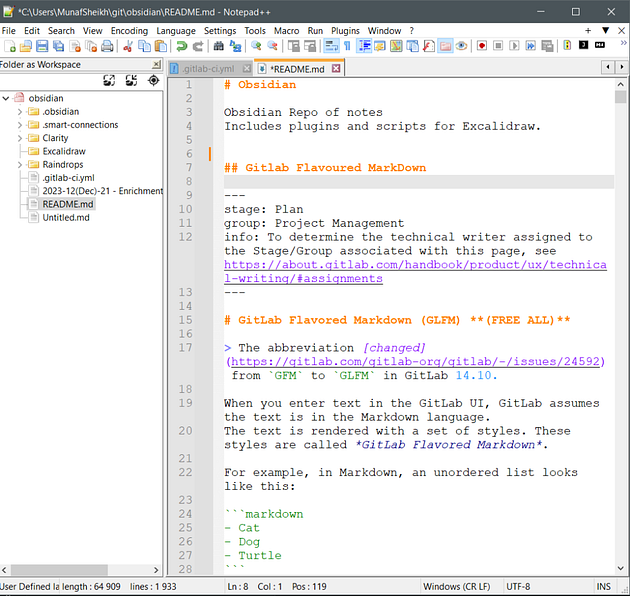The height and width of the screenshot is (596, 630).
Task: Open the Plugins menu
Action: pos(345,31)
